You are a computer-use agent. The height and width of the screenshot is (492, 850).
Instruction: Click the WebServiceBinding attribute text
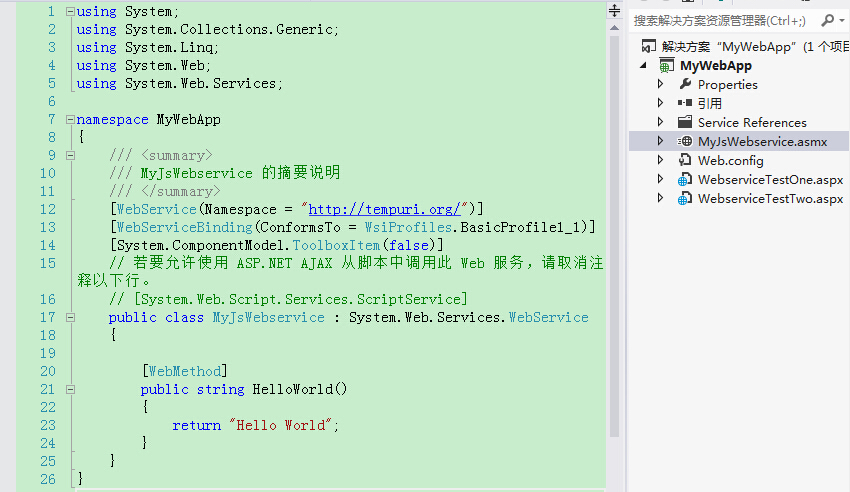(184, 227)
